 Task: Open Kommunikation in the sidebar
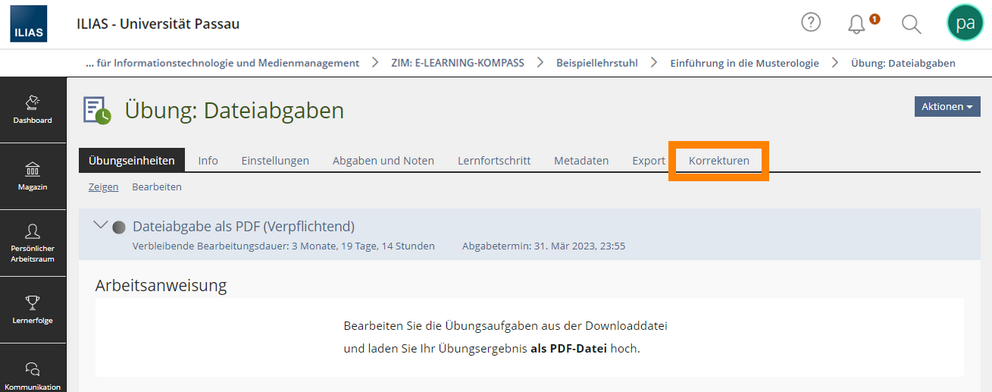tap(33, 376)
